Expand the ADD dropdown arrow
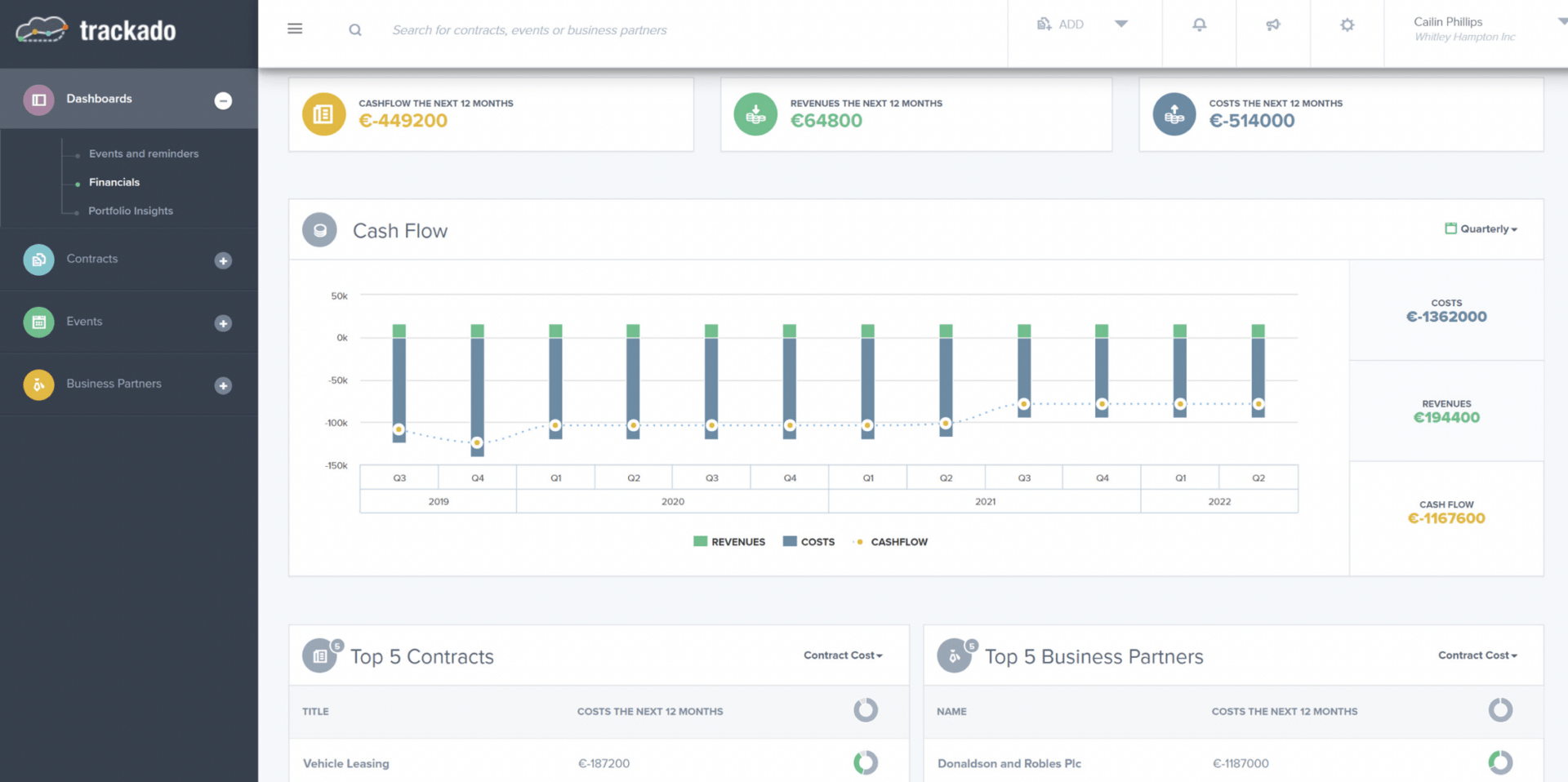This screenshot has width=1568, height=782. point(1120,24)
